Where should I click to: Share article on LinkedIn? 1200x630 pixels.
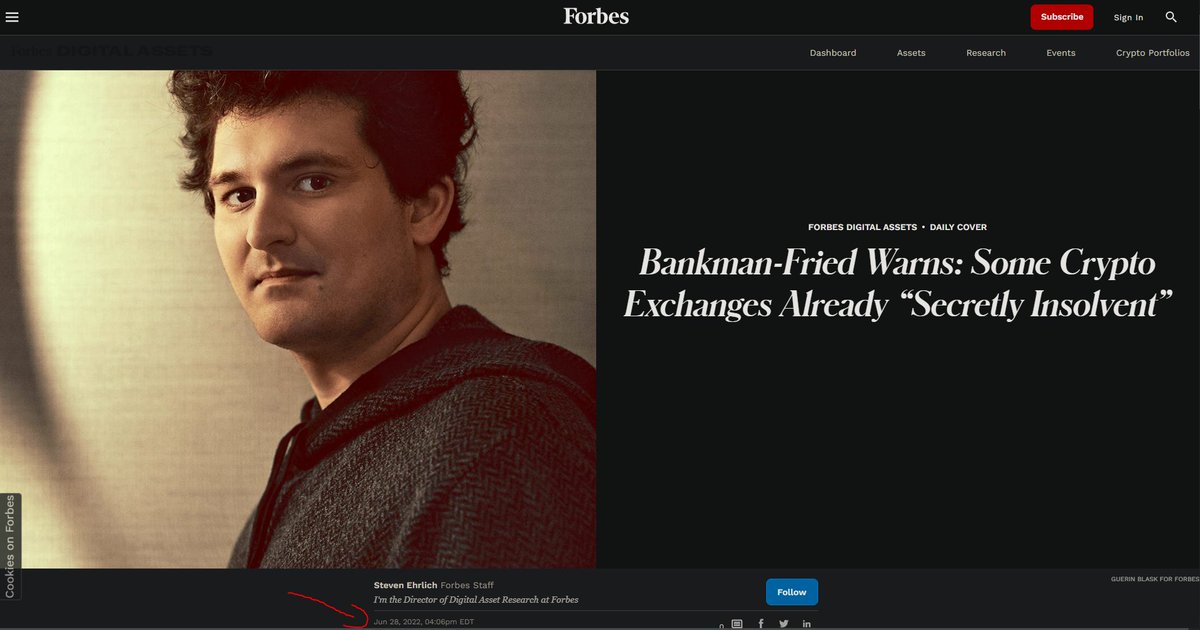coord(807,624)
